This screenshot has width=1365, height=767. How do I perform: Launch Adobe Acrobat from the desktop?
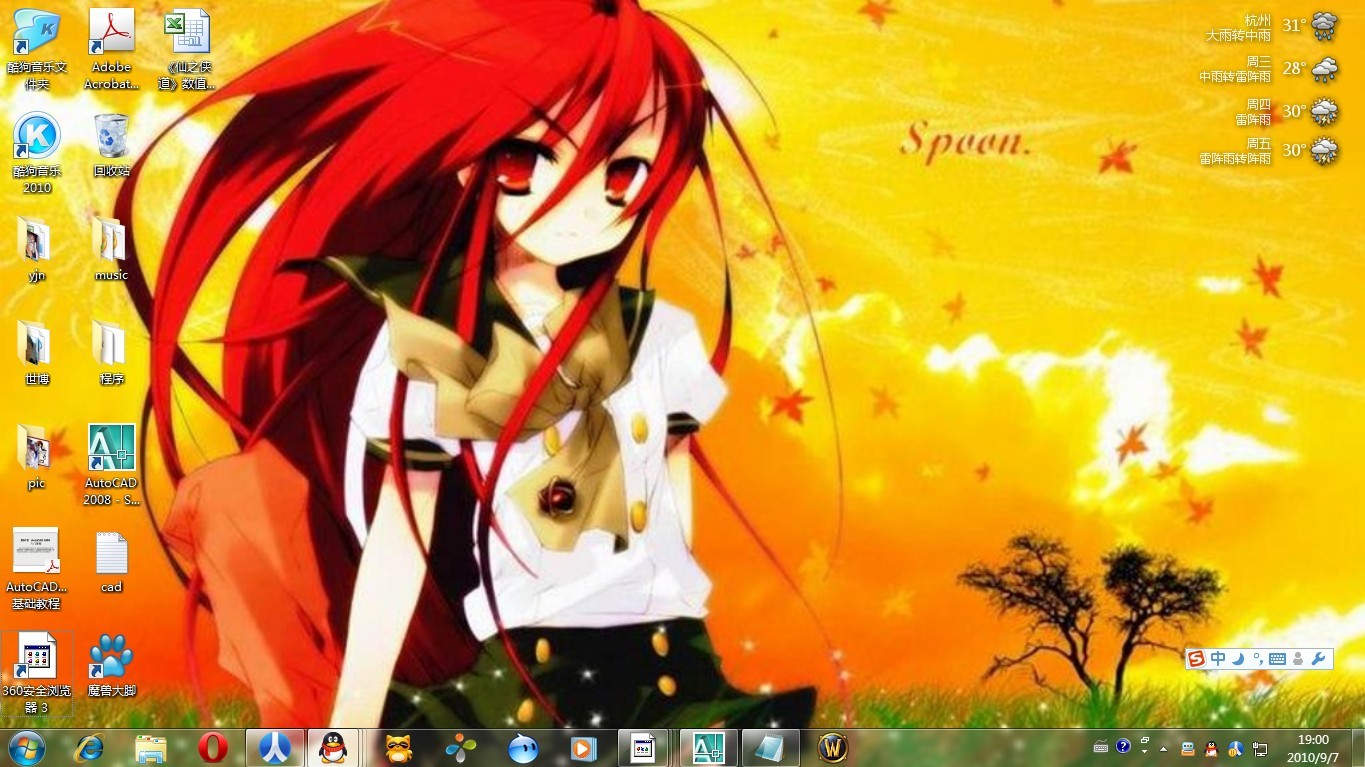click(111, 48)
